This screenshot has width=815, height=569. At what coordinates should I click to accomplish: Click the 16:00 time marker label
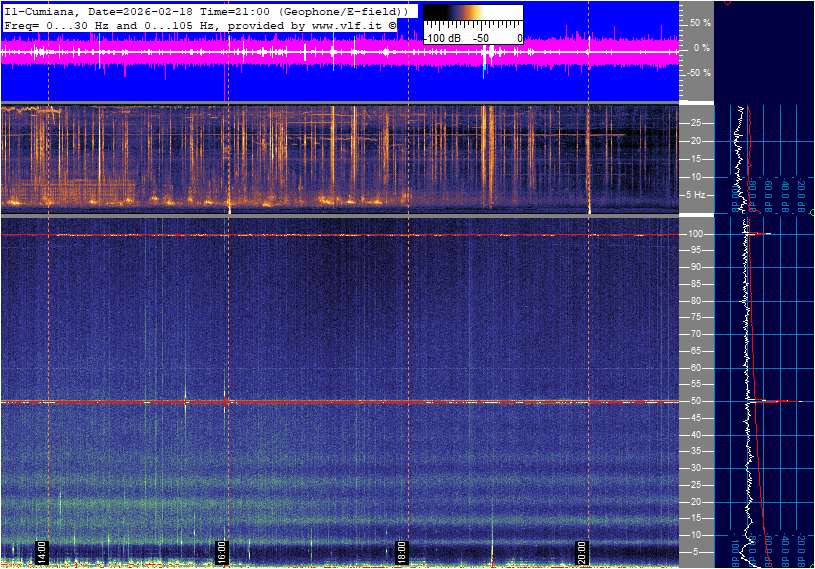222,551
